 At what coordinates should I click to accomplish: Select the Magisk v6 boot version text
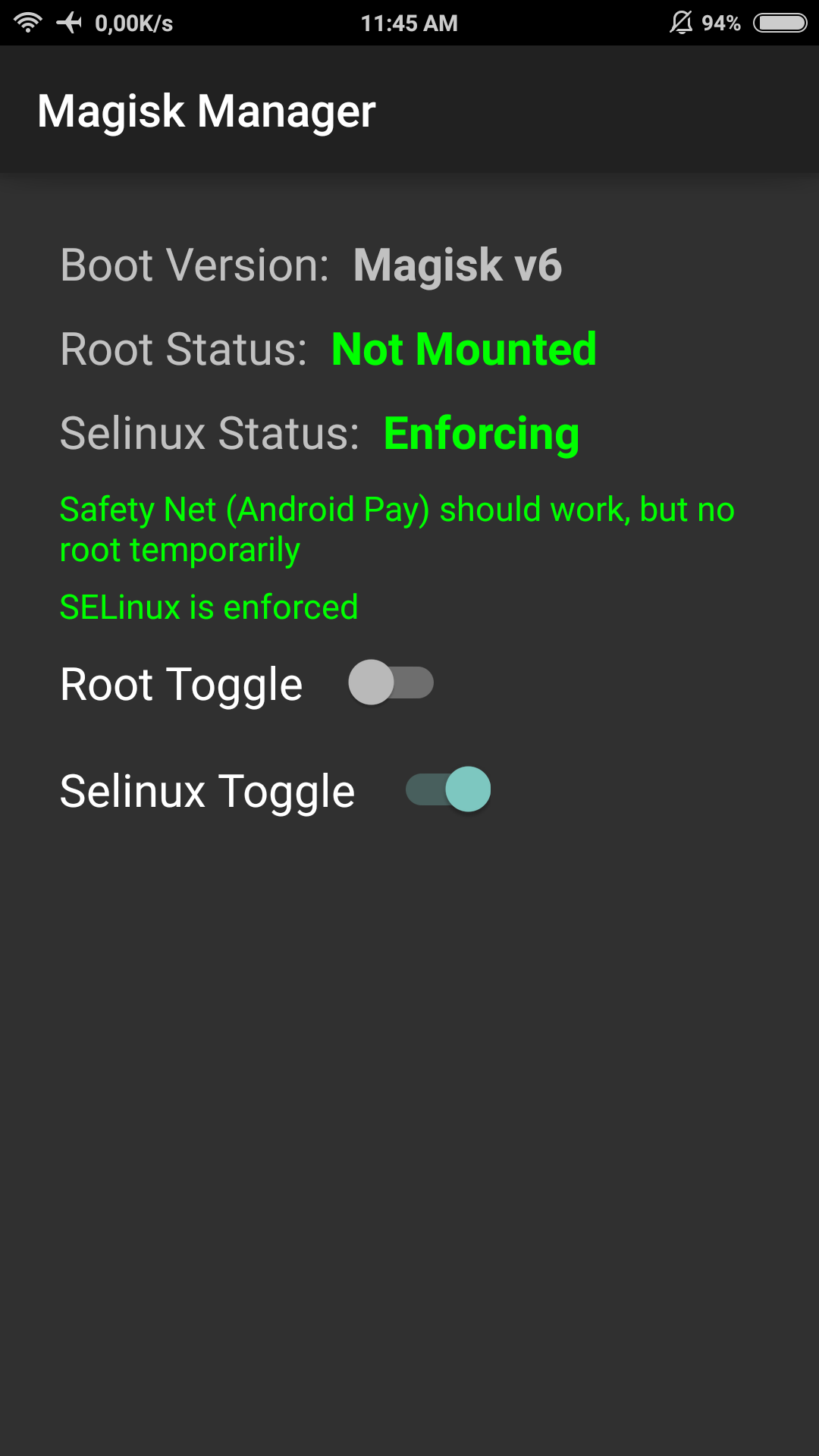click(x=457, y=265)
